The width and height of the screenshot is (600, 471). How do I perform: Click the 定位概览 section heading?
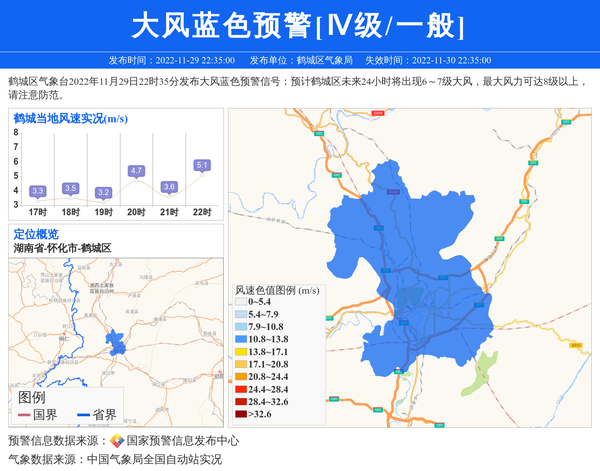pos(36,234)
